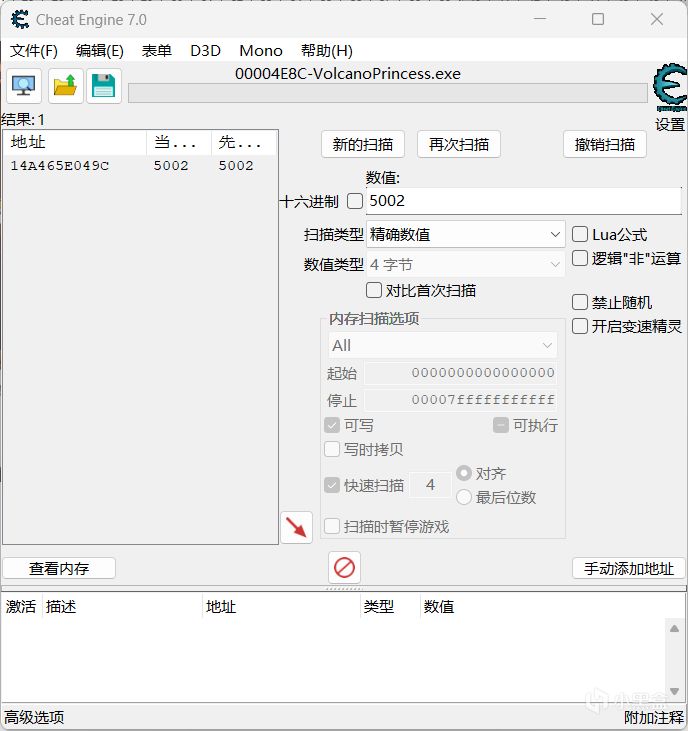Toggle the 可写 checkbox

point(332,425)
